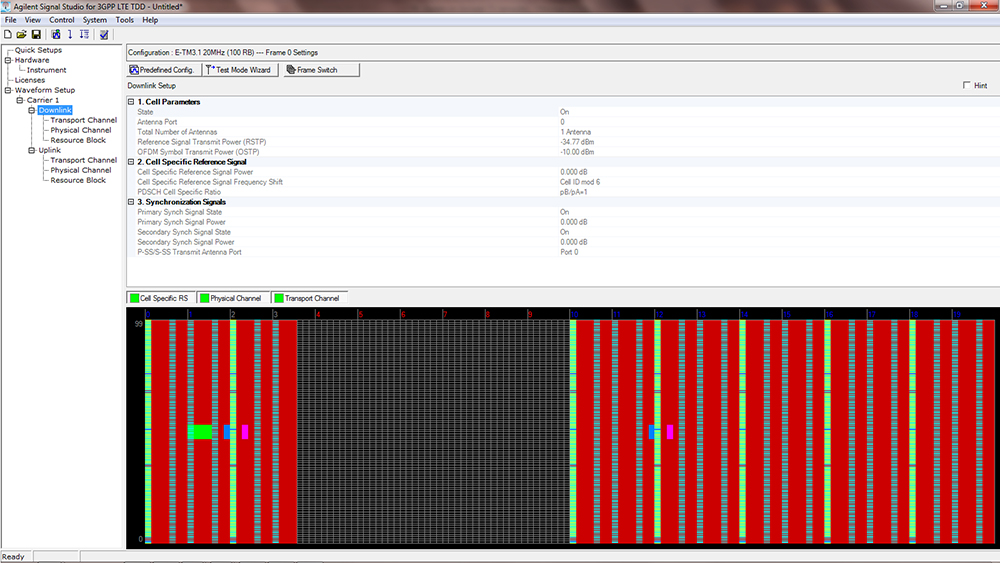Click the single down-arrow toolbar icon

(x=70, y=35)
